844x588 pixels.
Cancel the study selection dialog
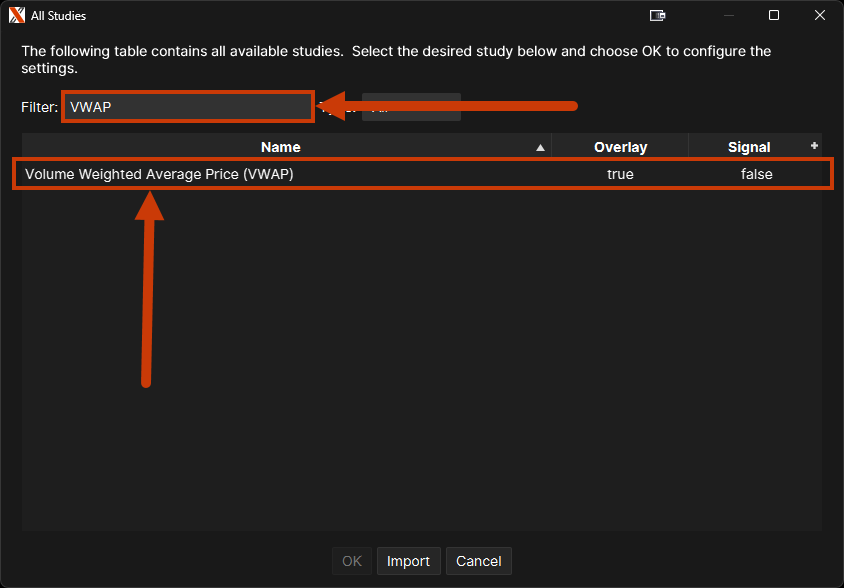478,561
